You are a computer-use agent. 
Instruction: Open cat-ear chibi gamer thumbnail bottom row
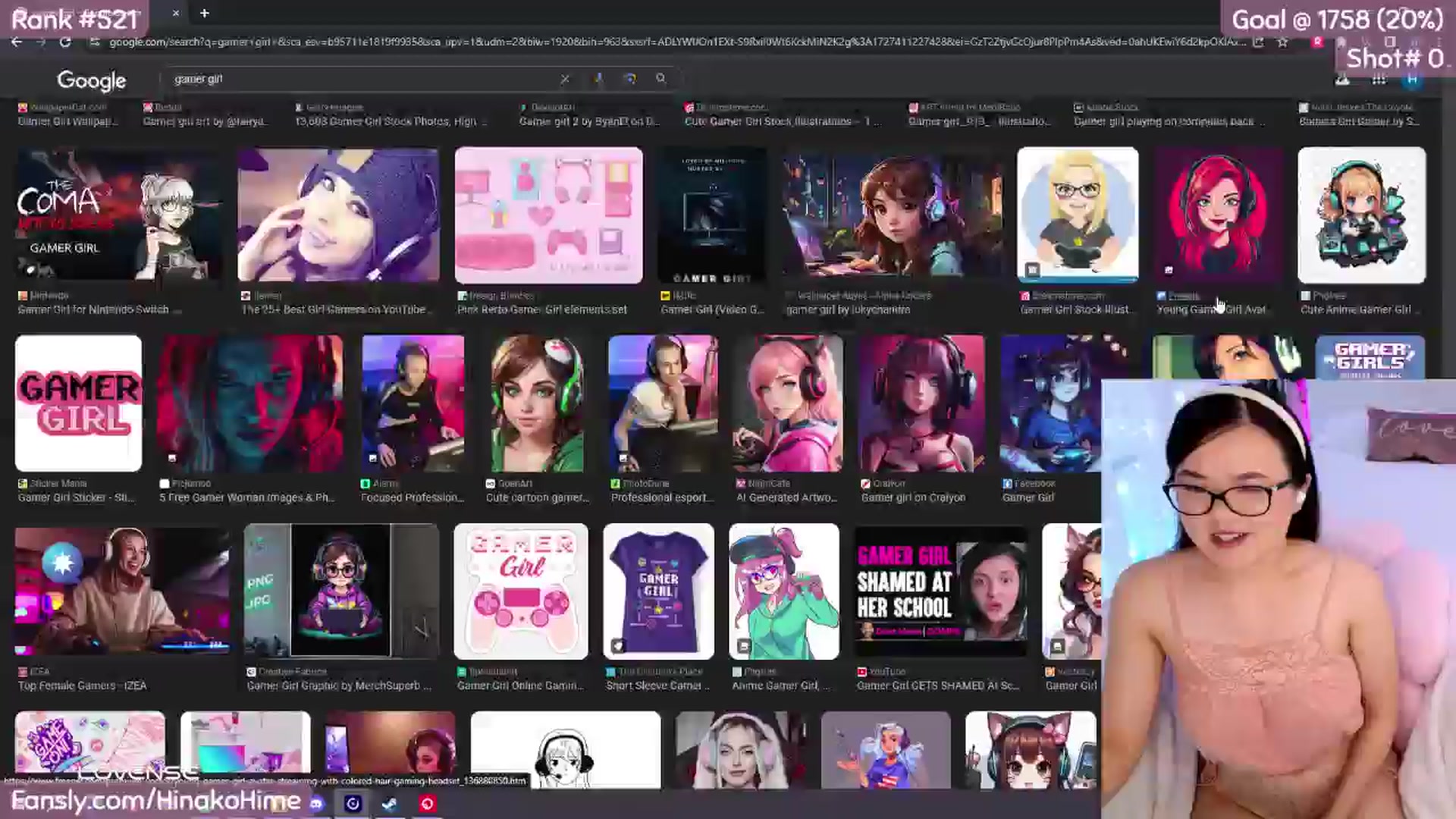pyautogui.click(x=1031, y=749)
